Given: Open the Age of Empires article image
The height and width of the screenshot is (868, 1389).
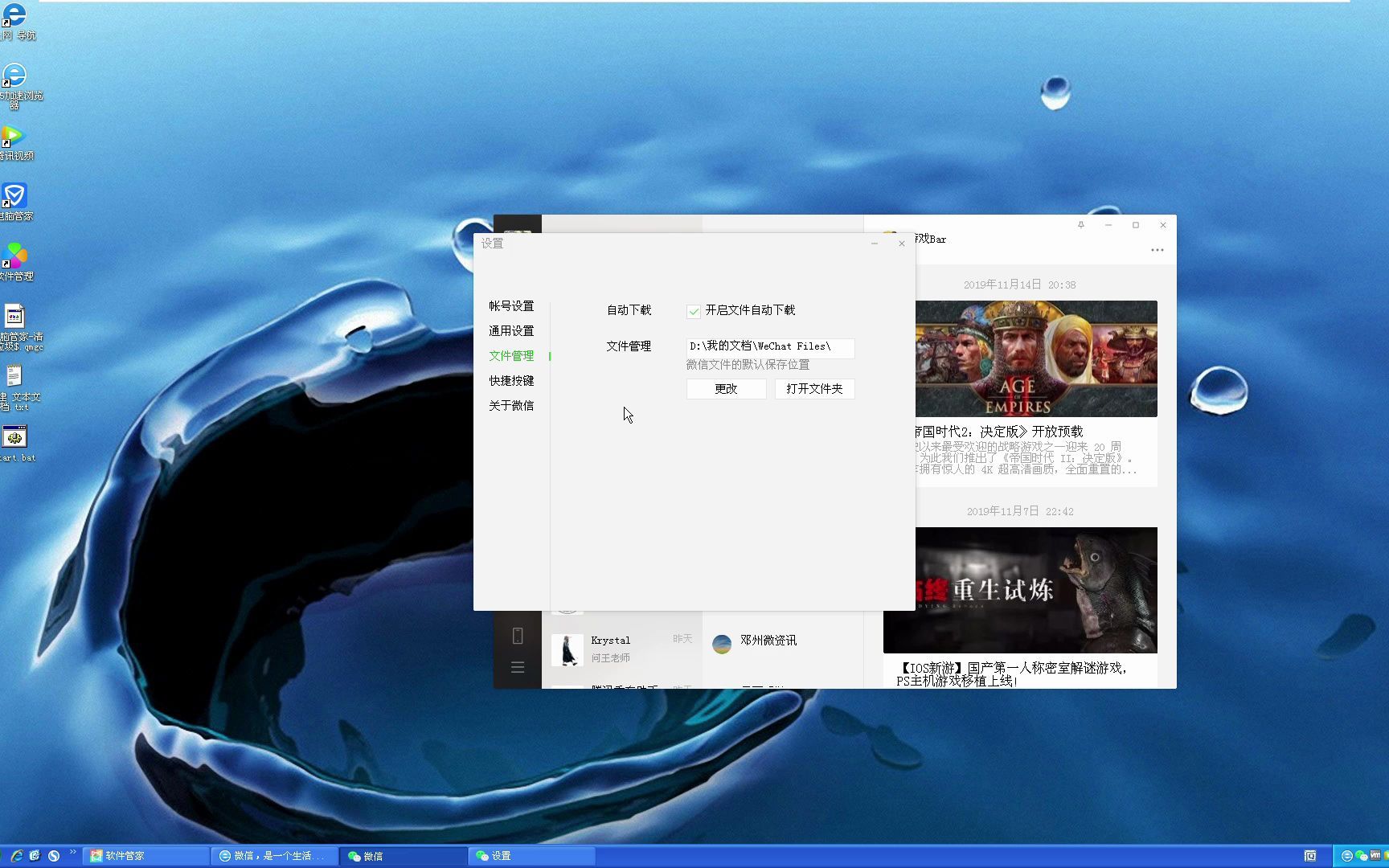Looking at the screenshot, I should click(1036, 358).
